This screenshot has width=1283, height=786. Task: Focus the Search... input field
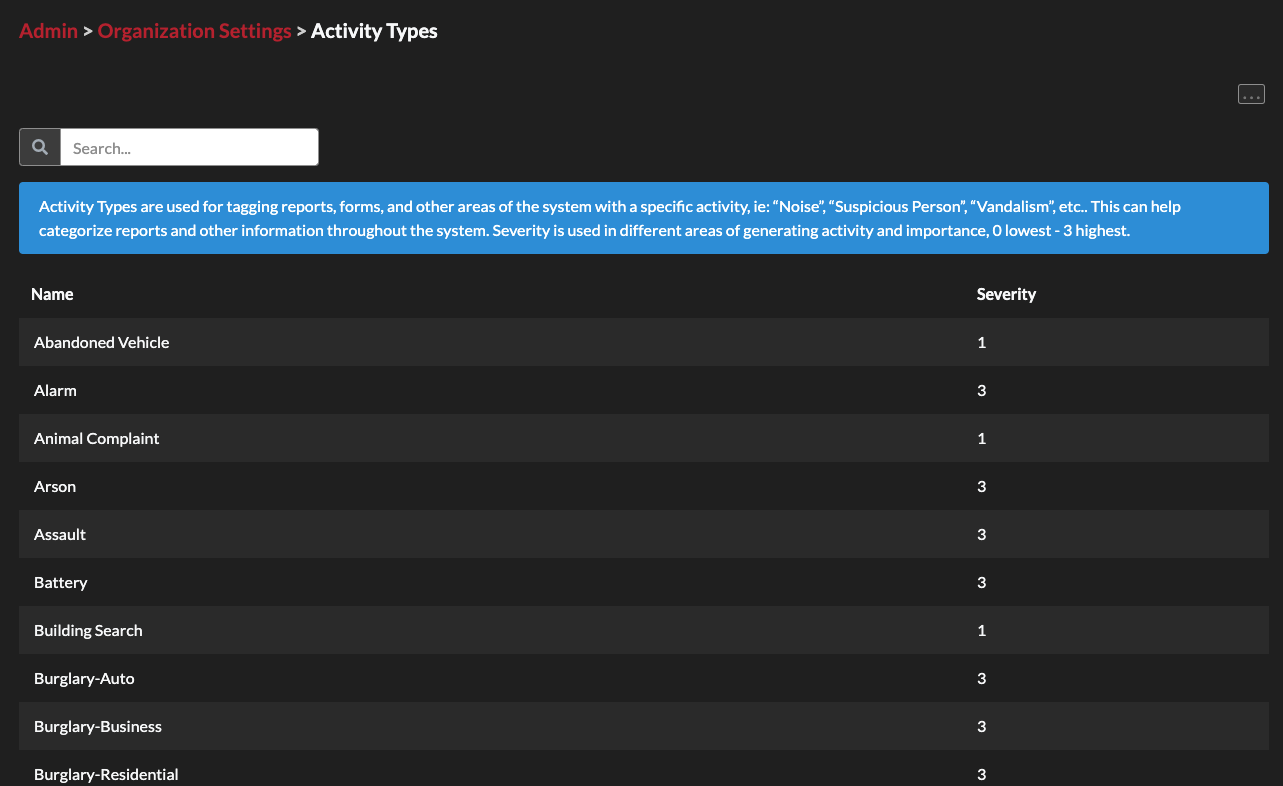click(190, 147)
